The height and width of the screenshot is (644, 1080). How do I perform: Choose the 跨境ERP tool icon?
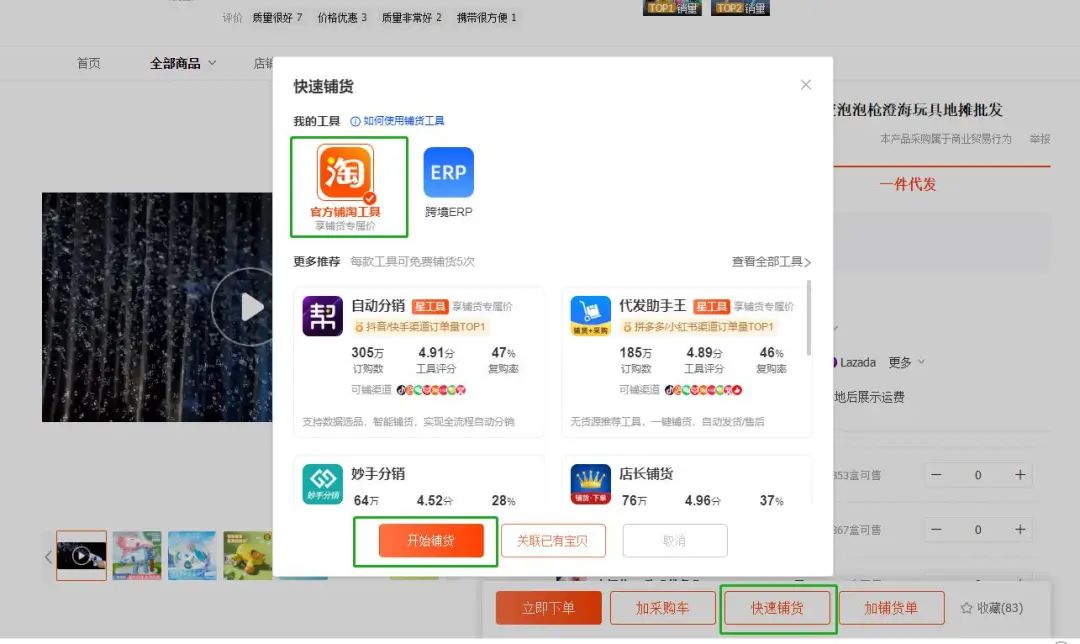[448, 172]
